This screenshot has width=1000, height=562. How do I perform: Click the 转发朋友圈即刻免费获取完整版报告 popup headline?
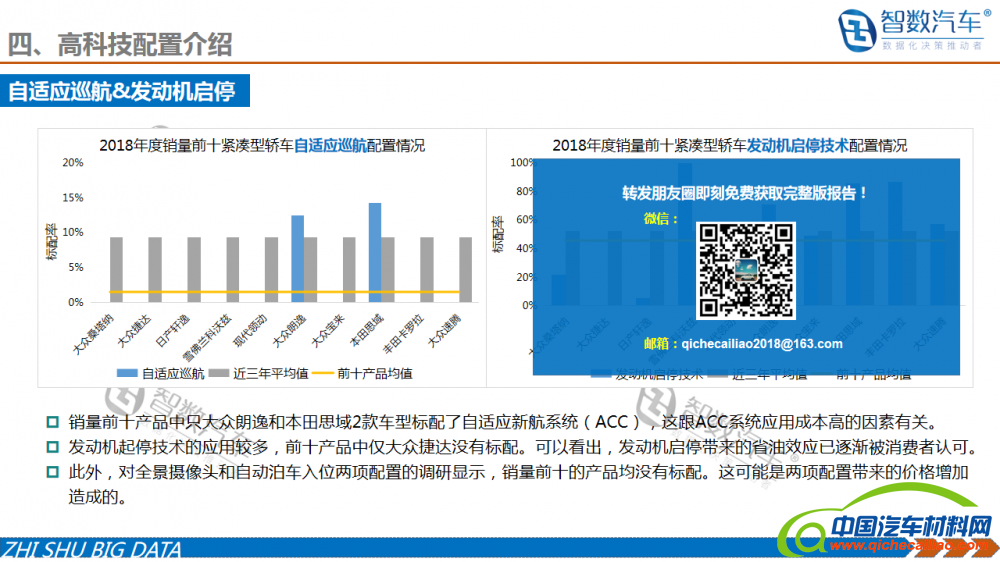point(745,192)
